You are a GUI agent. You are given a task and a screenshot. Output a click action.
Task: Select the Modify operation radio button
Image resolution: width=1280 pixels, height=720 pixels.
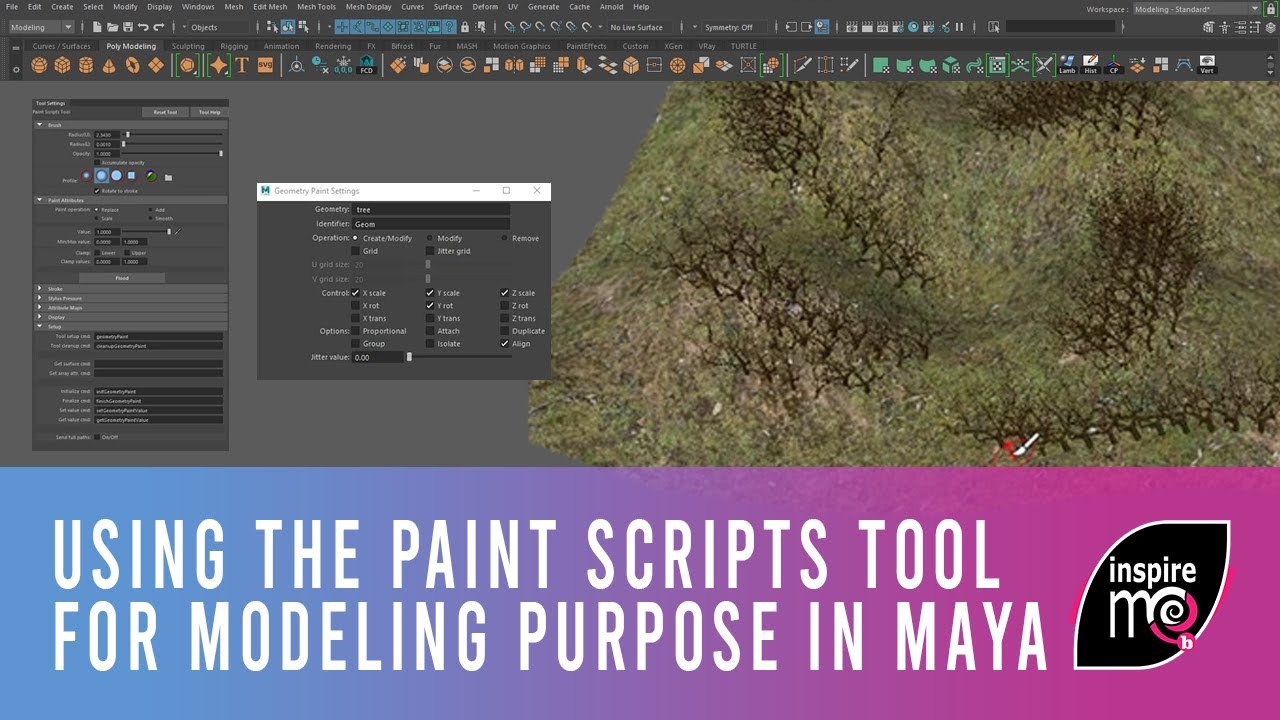point(430,238)
